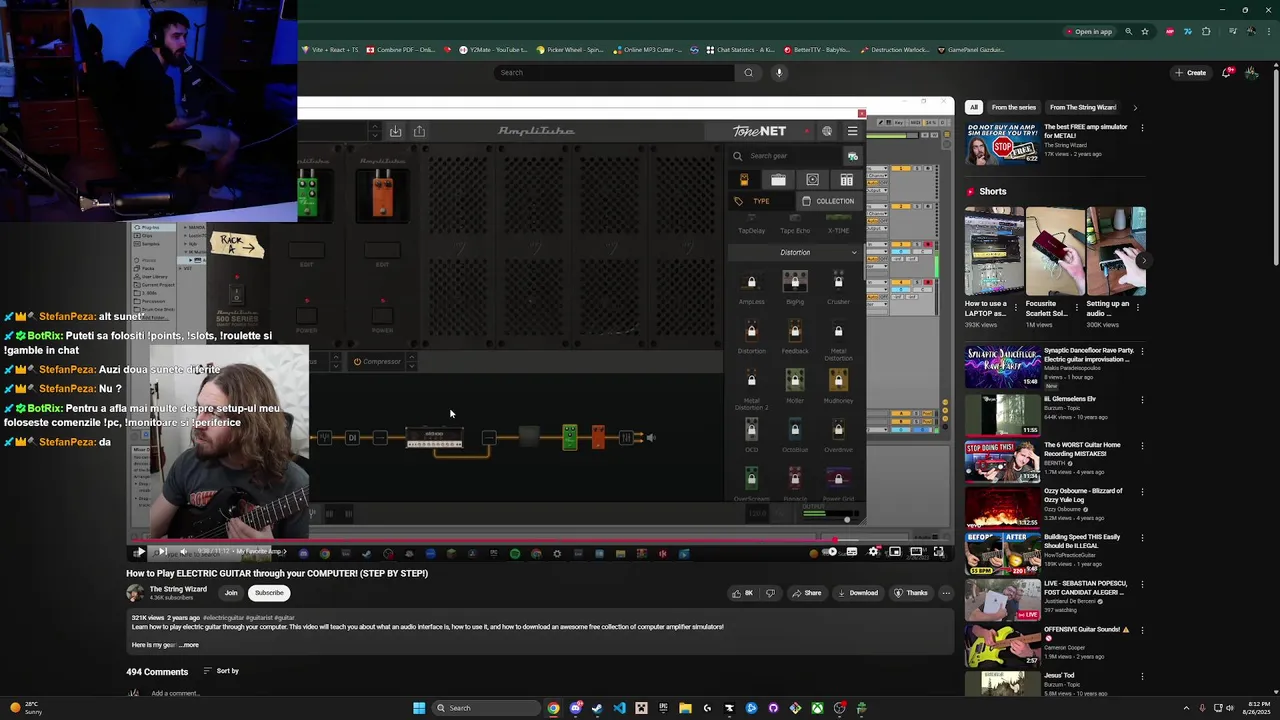Click the Join button for the channel
Image resolution: width=1280 pixels, height=720 pixels.
231,593
